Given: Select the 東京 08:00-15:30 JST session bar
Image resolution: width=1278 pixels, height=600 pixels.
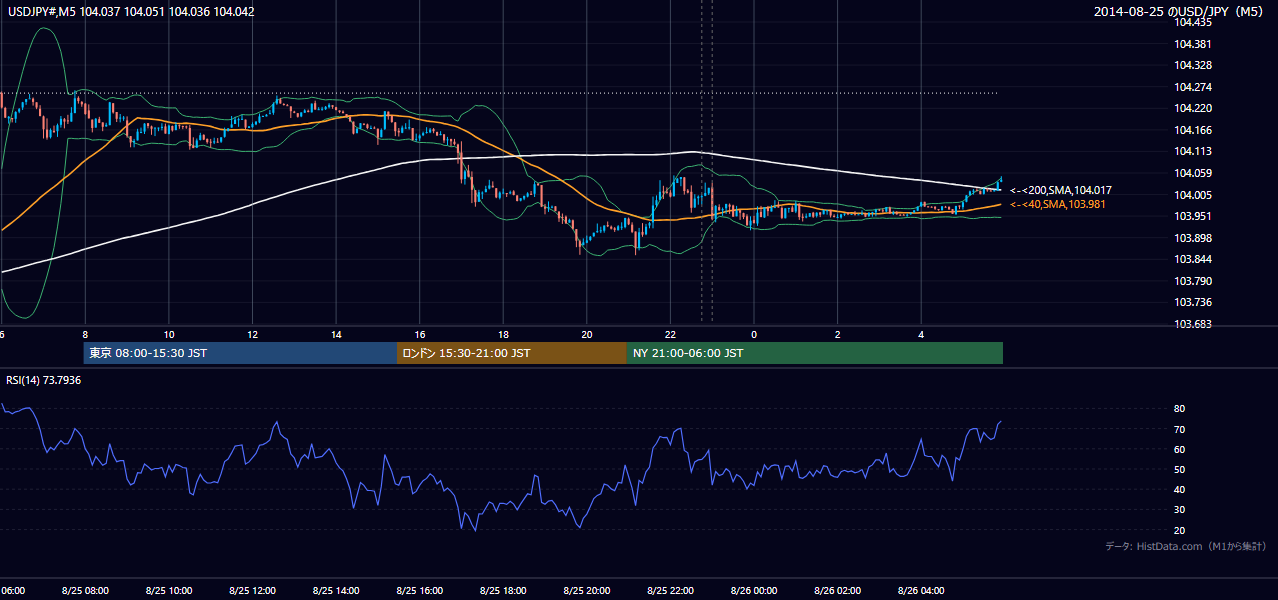Looking at the screenshot, I should click(240, 353).
